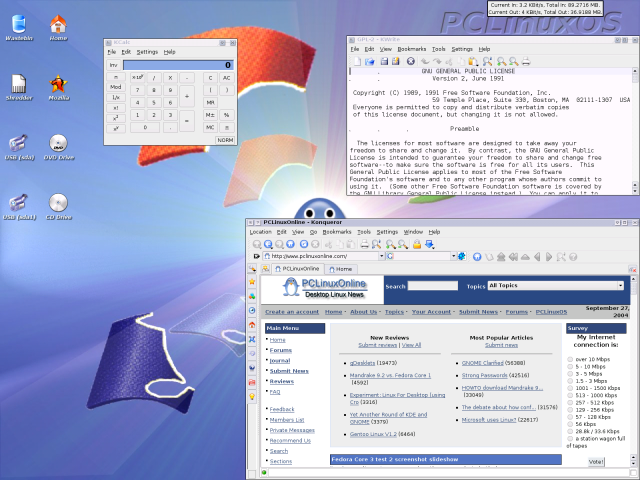Click the Print icon in KWrite toolbar

(526, 61)
